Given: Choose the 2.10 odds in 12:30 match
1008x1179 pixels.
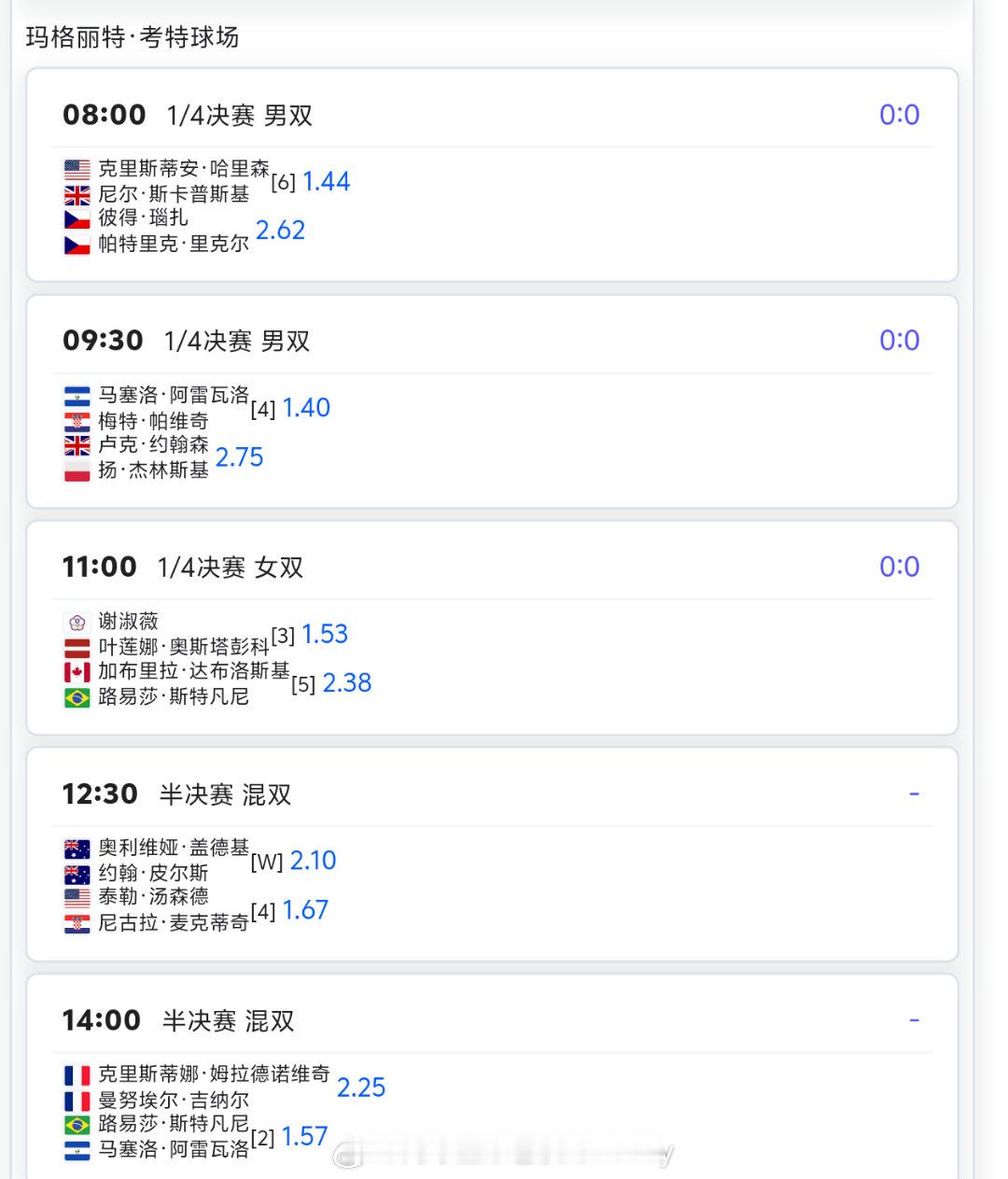Looking at the screenshot, I should 313,861.
